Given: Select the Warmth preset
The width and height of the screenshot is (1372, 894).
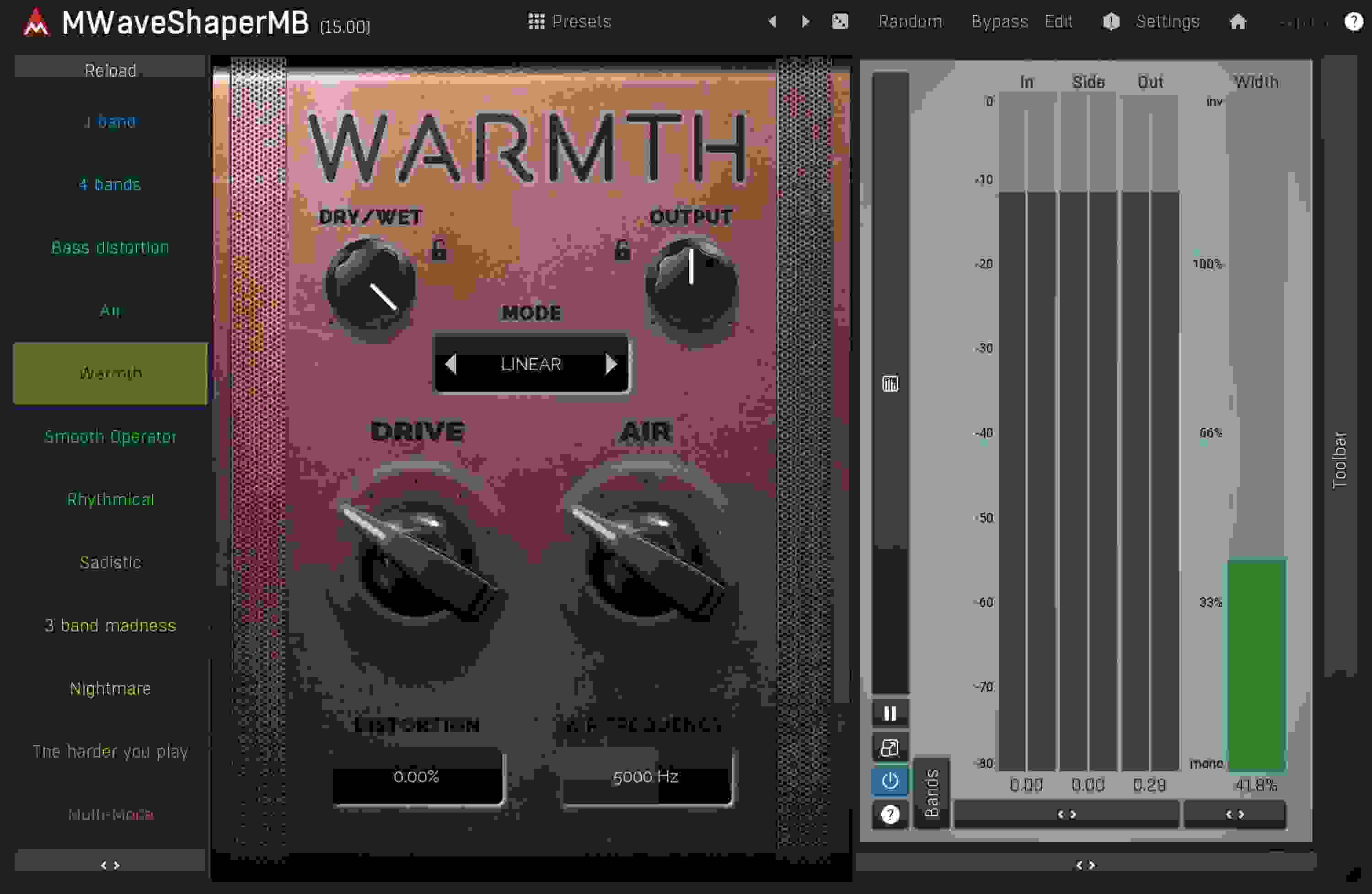Looking at the screenshot, I should [x=110, y=373].
